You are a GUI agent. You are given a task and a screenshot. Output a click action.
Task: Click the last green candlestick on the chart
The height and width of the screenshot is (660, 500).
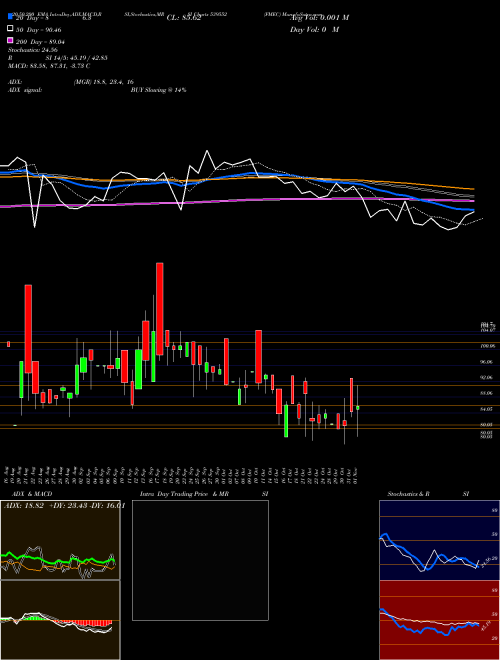point(358,408)
